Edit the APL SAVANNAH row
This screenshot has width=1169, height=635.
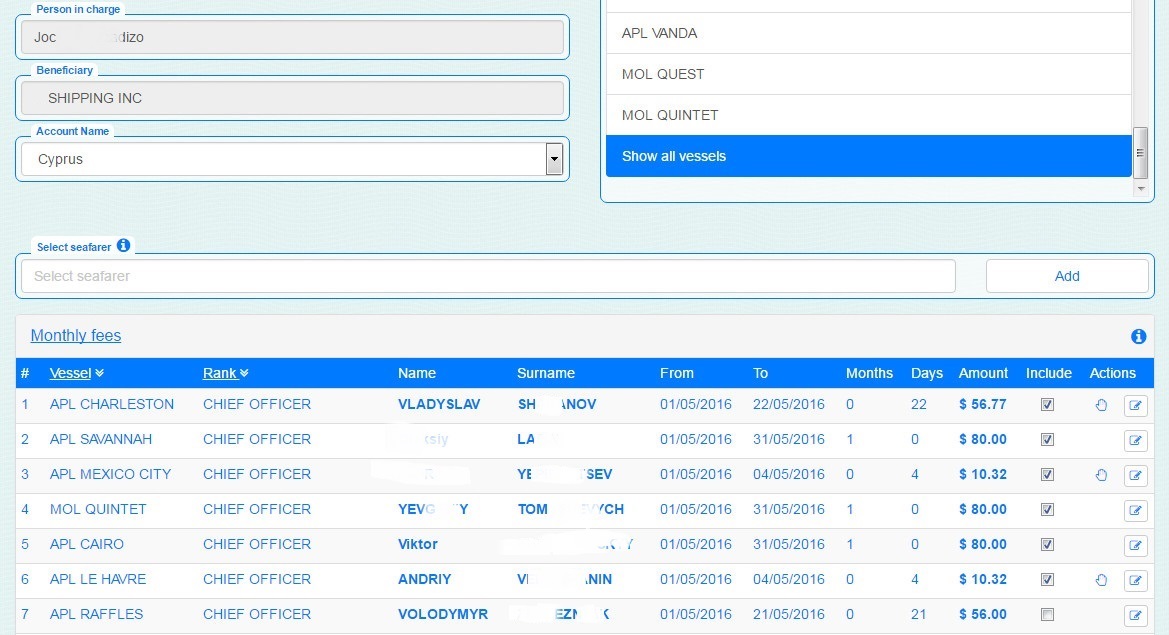pyautogui.click(x=1135, y=440)
